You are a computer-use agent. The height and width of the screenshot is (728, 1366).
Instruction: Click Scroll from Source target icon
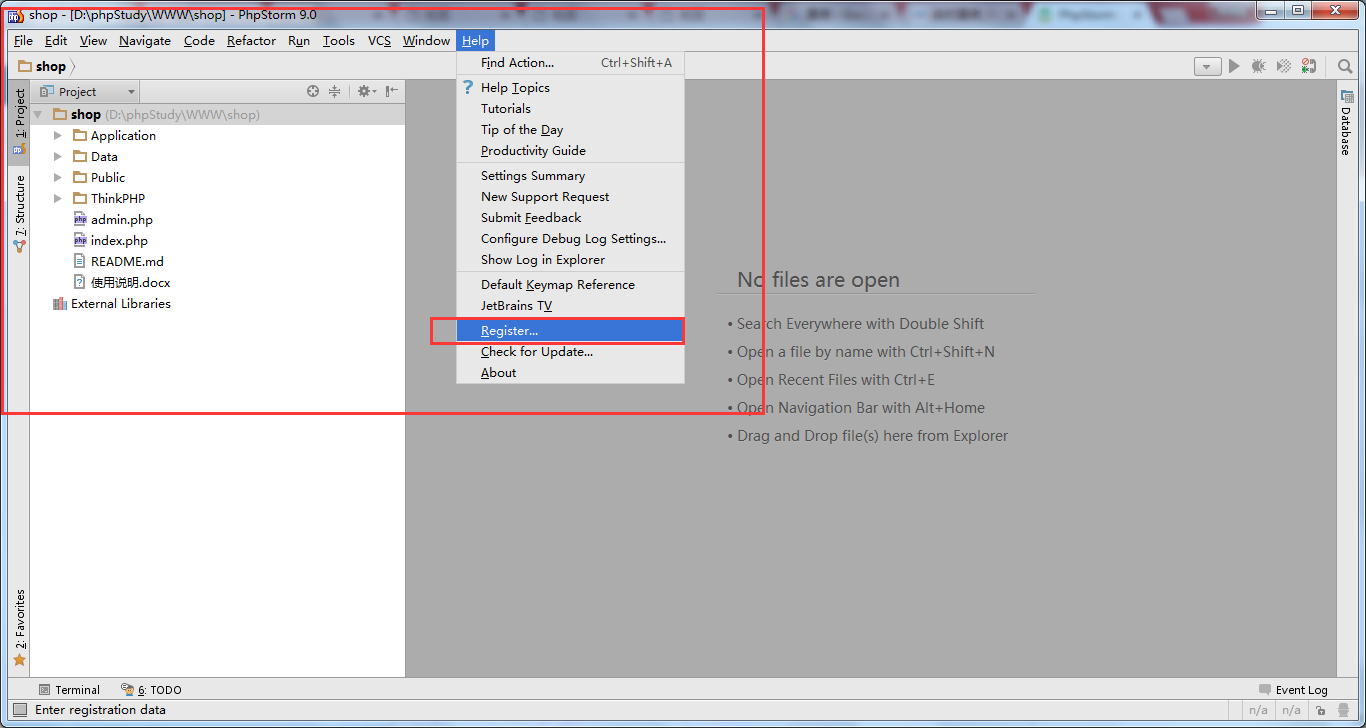coord(313,91)
